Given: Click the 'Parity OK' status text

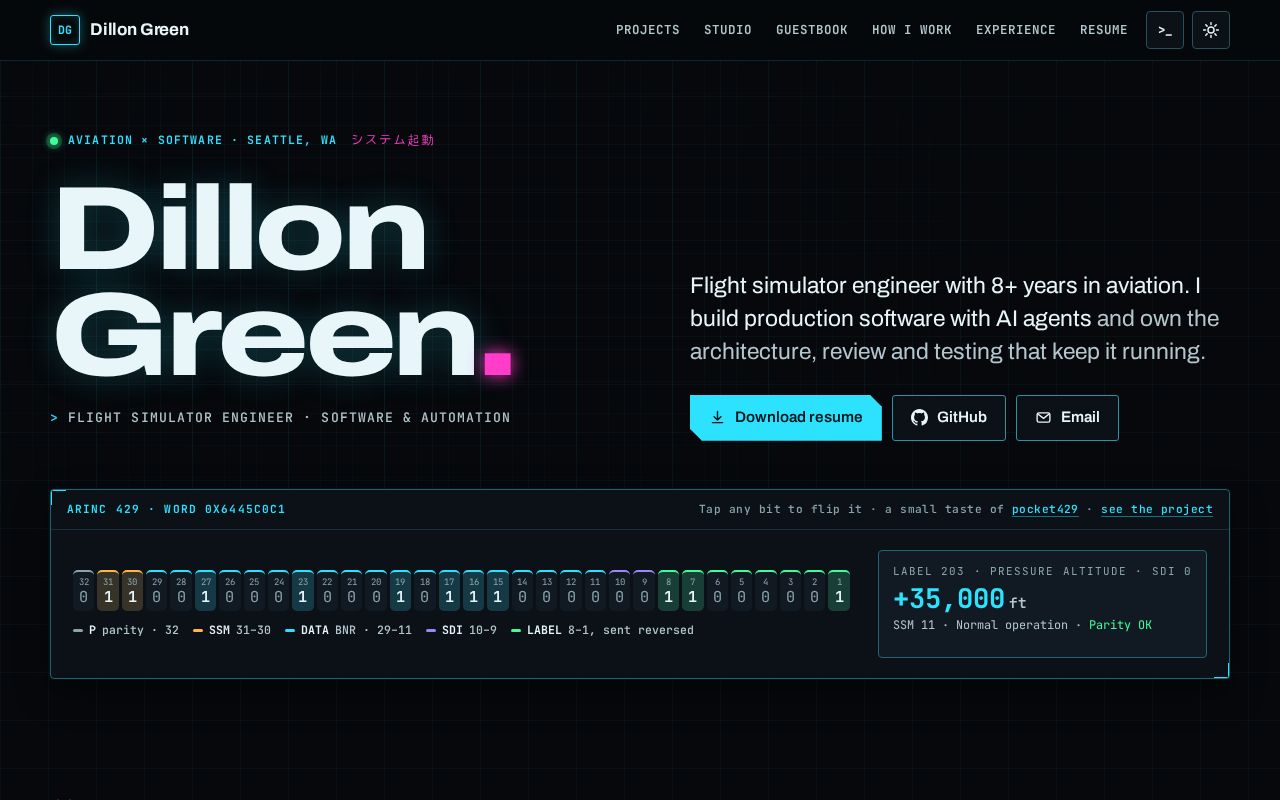Looking at the screenshot, I should (x=1120, y=625).
